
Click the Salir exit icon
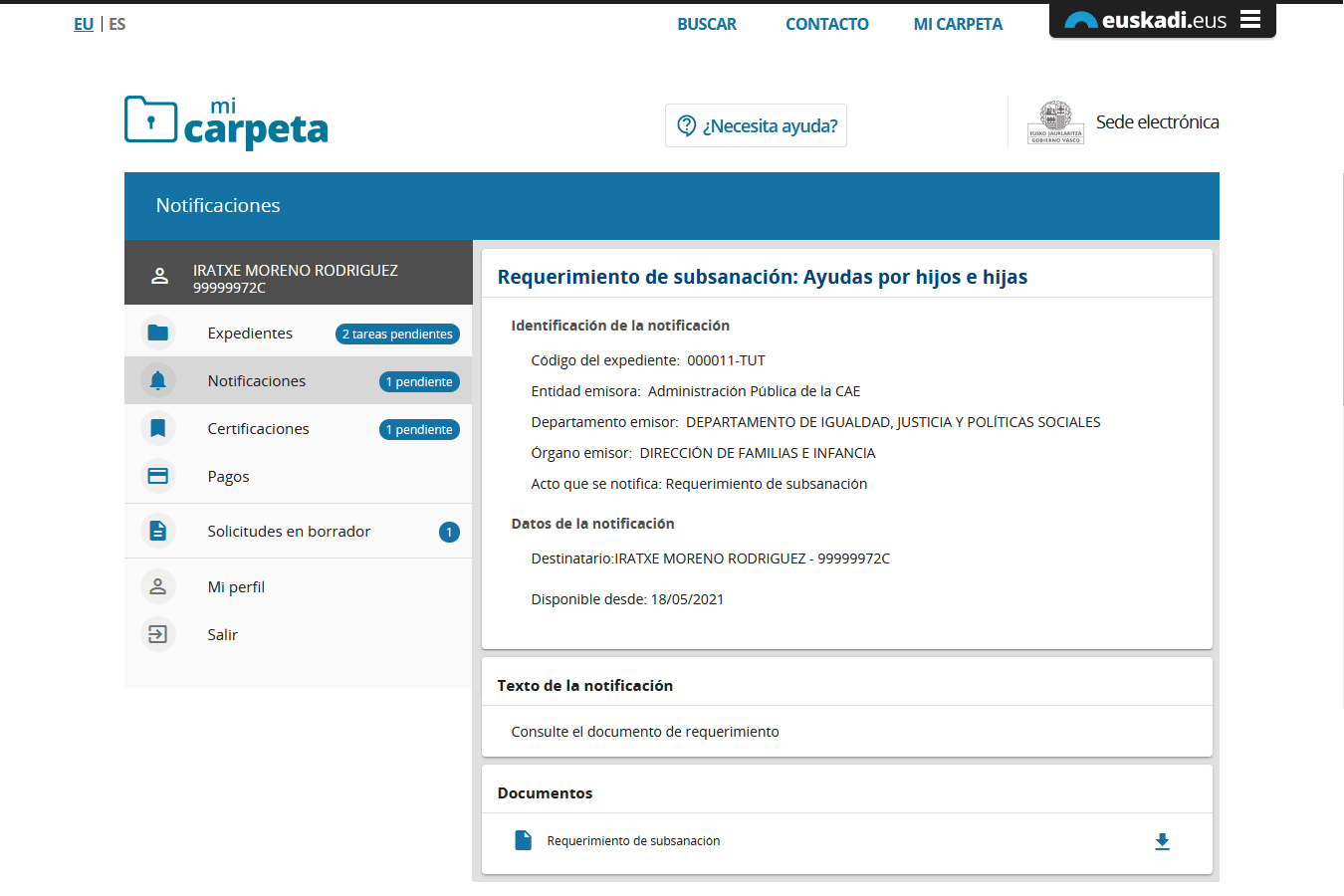click(x=157, y=634)
